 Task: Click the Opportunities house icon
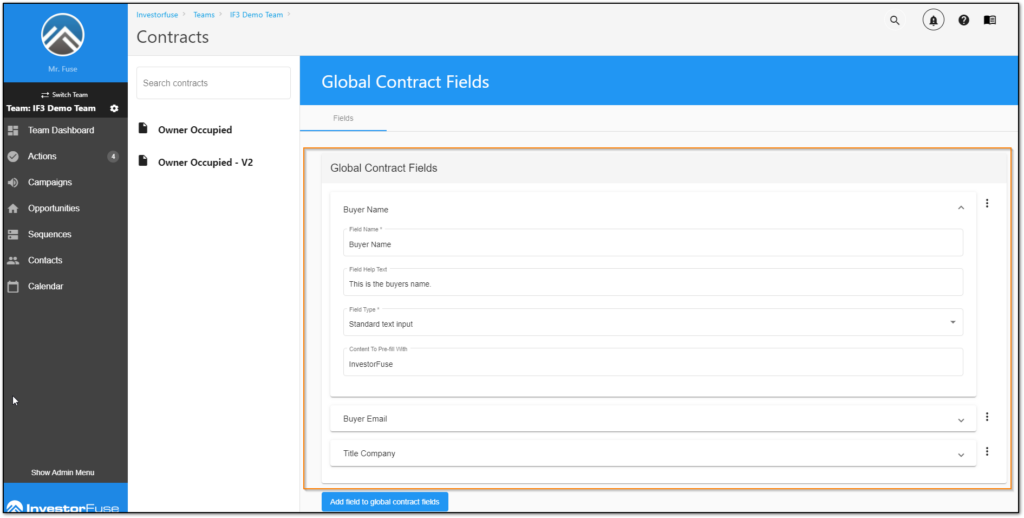point(13,208)
